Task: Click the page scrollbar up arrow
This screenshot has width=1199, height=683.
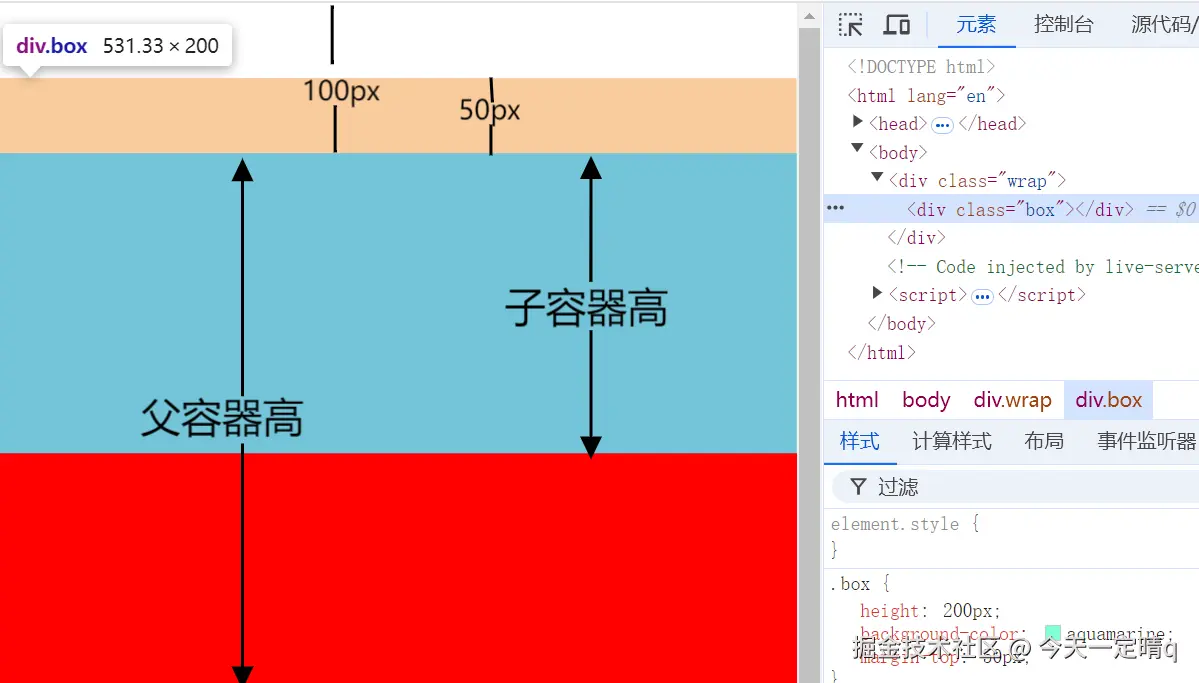Action: (808, 14)
